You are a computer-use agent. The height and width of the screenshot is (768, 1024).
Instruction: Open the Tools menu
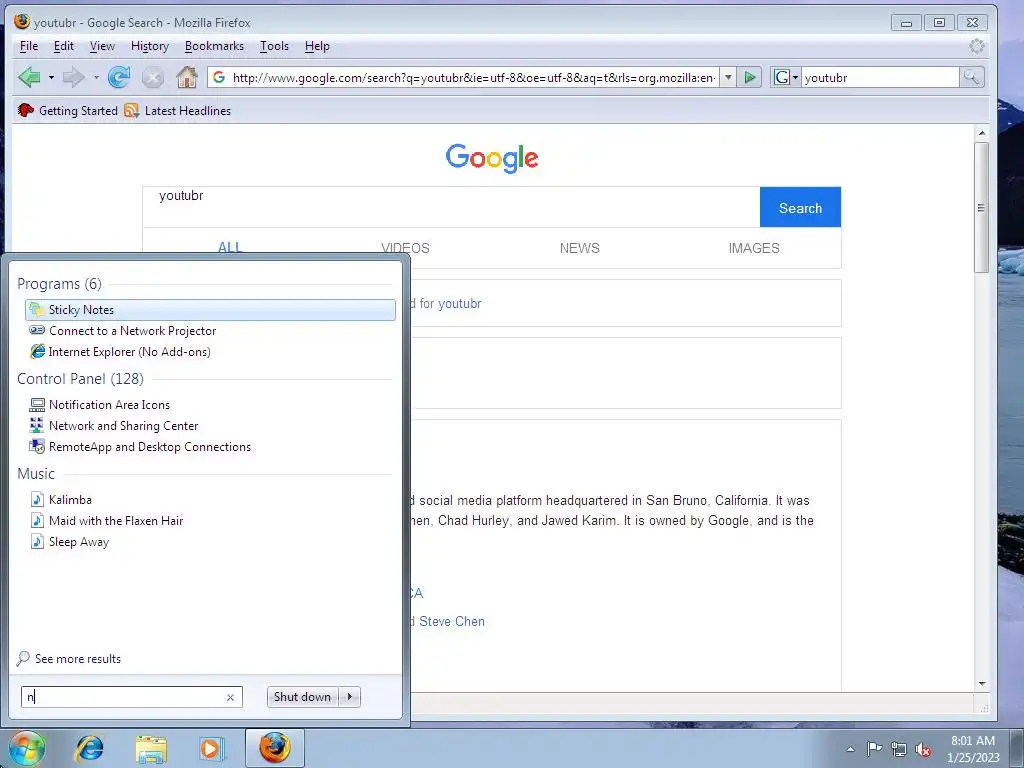(274, 46)
